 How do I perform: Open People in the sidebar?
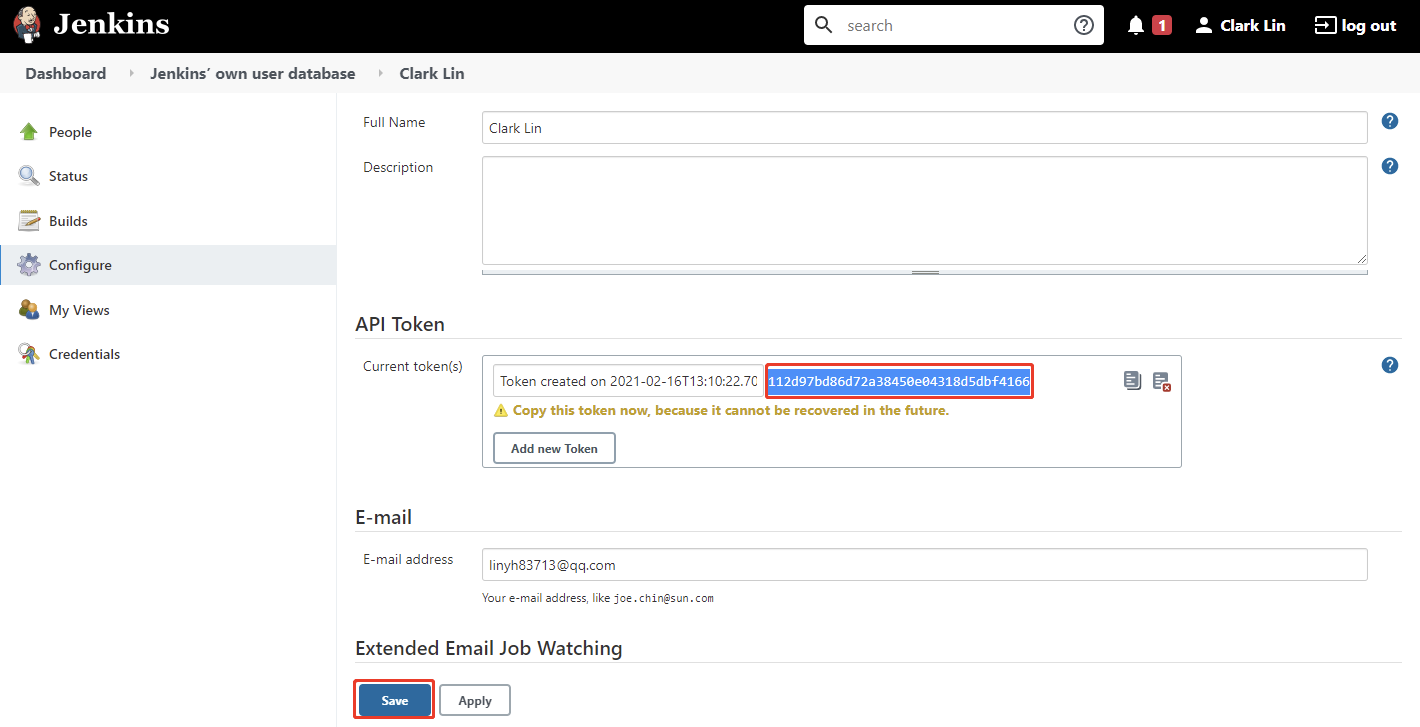pyautogui.click(x=70, y=132)
